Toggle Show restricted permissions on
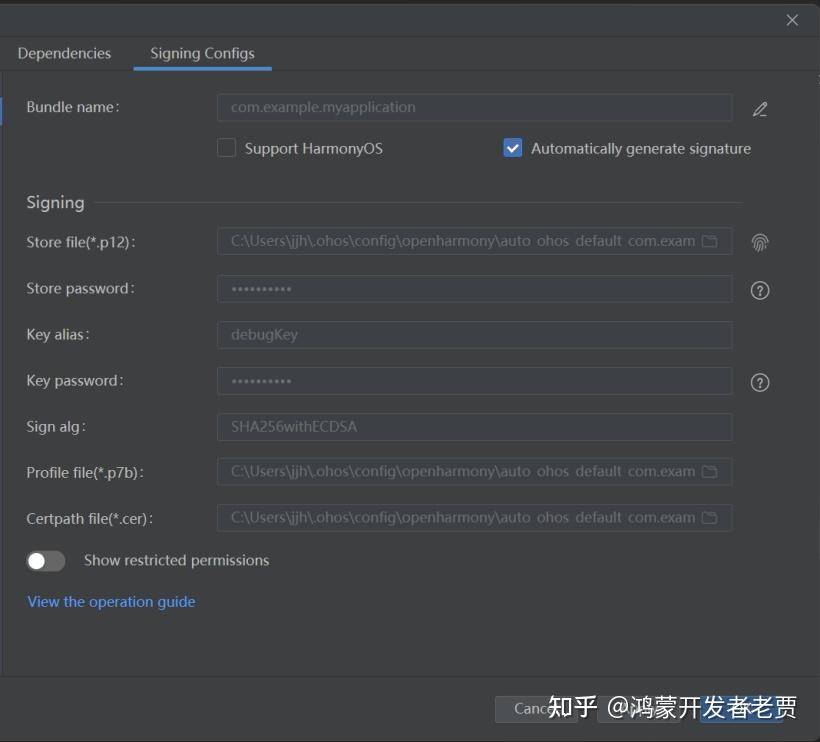820x742 pixels. pos(46,561)
